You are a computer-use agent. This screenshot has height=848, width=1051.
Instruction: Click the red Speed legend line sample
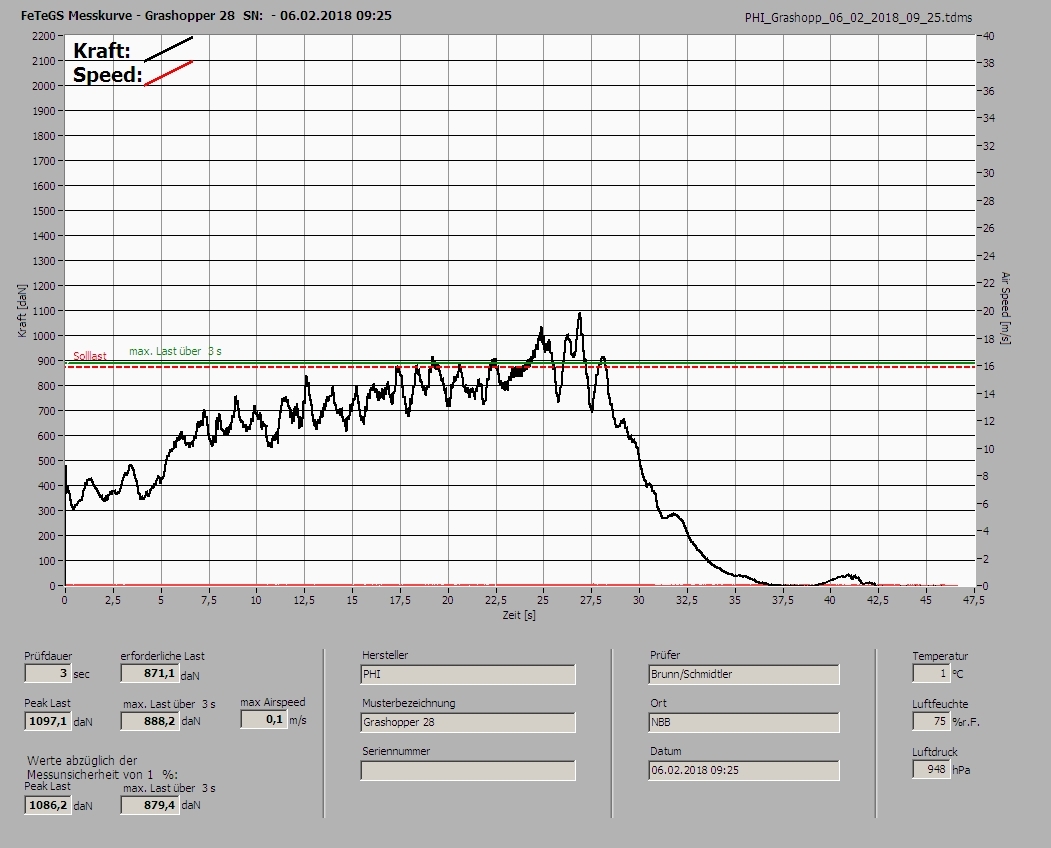pyautogui.click(x=168, y=74)
